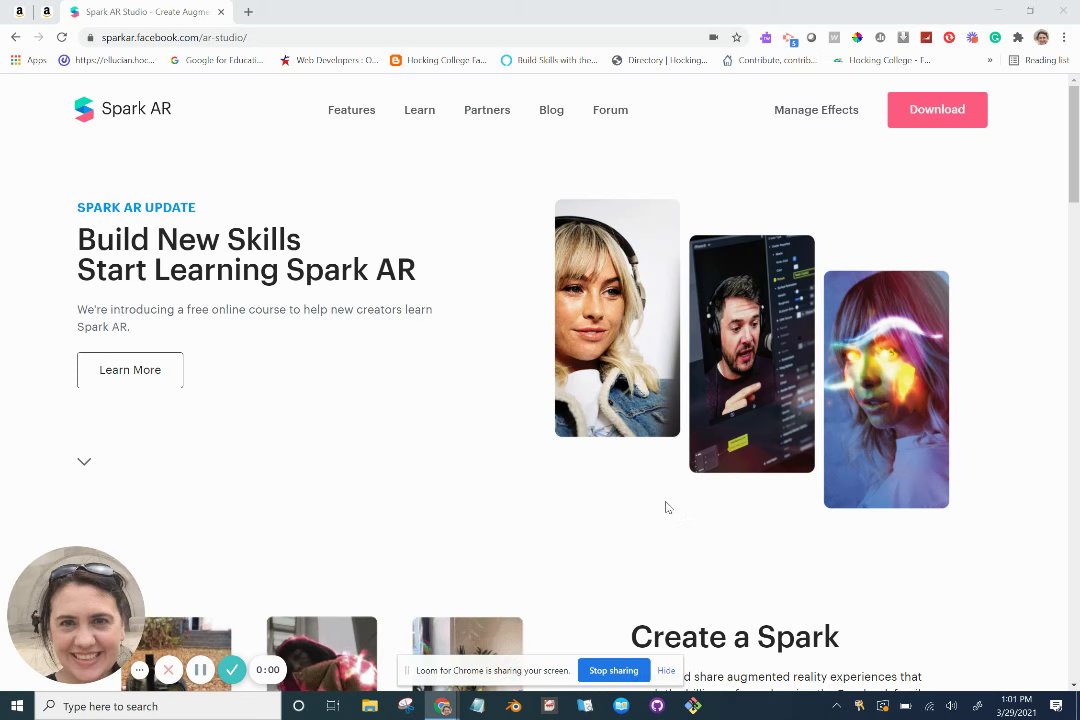1080x720 pixels.
Task: Show hidden system tray icons
Action: pyautogui.click(x=836, y=706)
